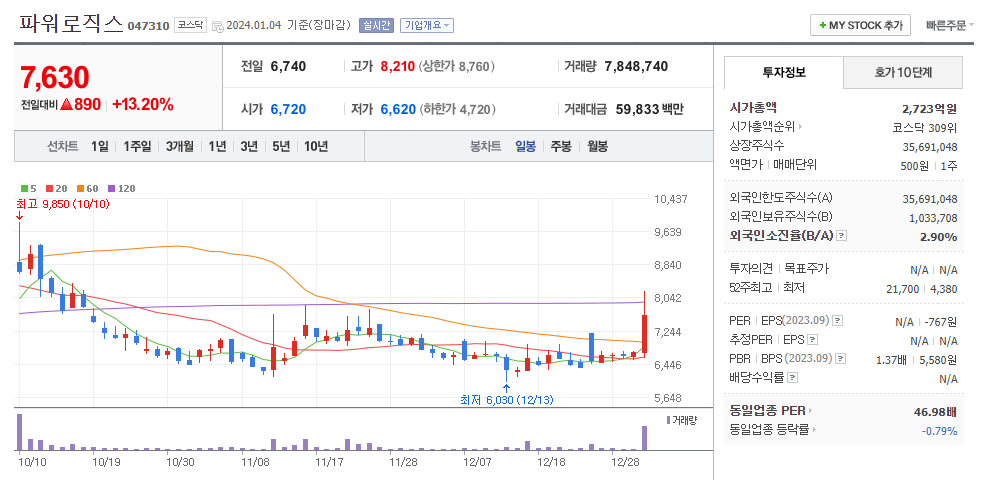
Task: Switch to the 투자정보 tab
Action: (784, 72)
